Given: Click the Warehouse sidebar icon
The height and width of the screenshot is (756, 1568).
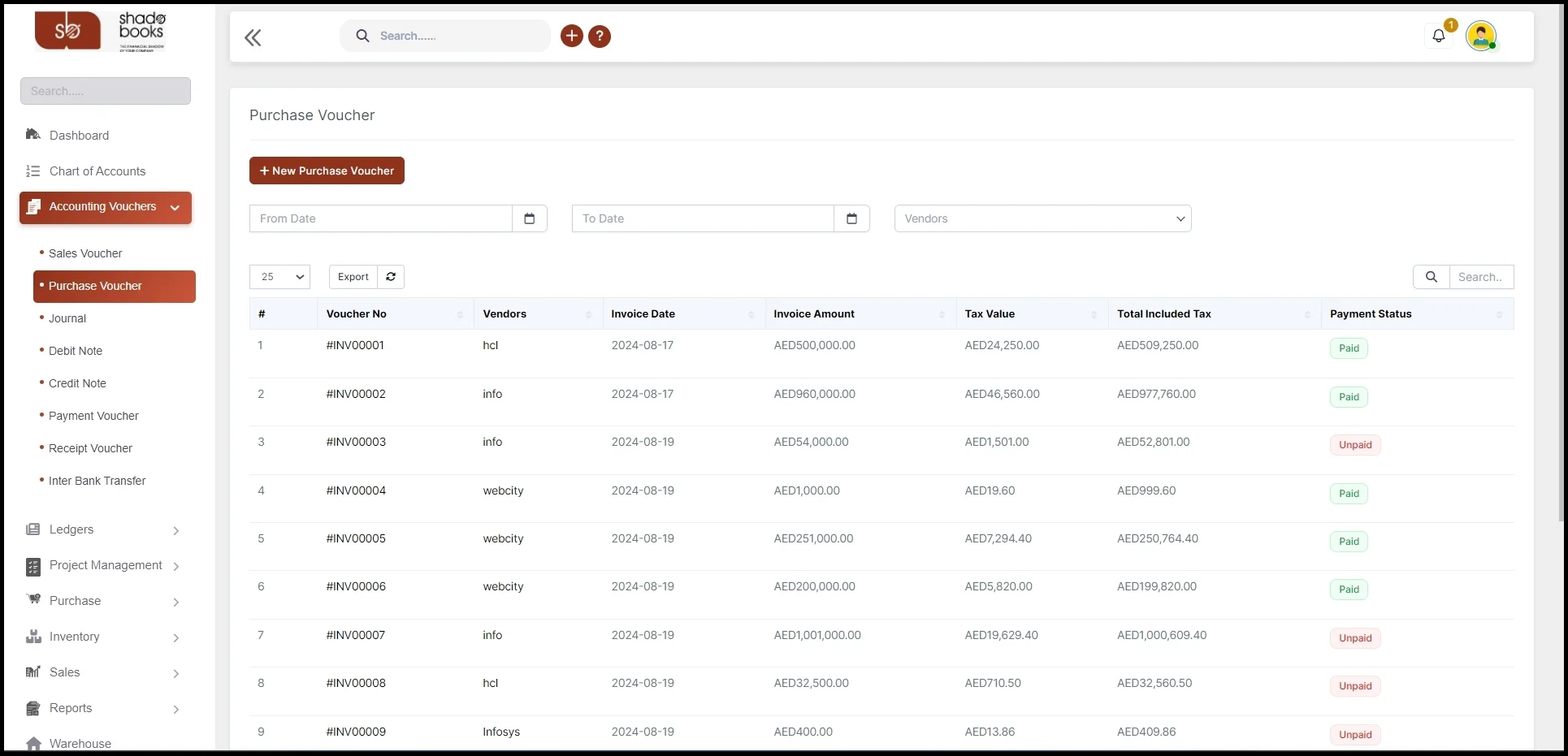Looking at the screenshot, I should pyautogui.click(x=33, y=744).
